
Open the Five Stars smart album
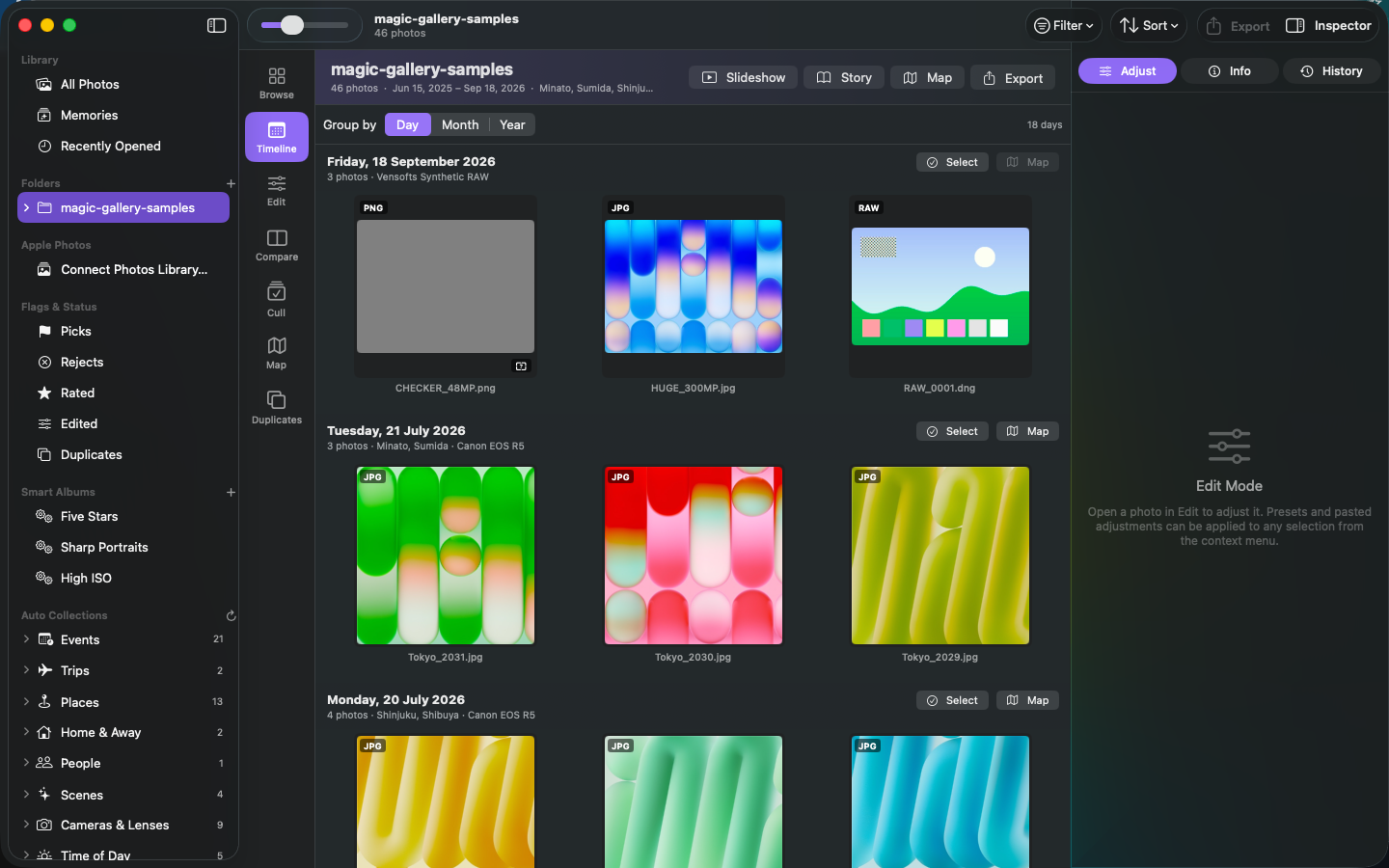(x=123, y=517)
